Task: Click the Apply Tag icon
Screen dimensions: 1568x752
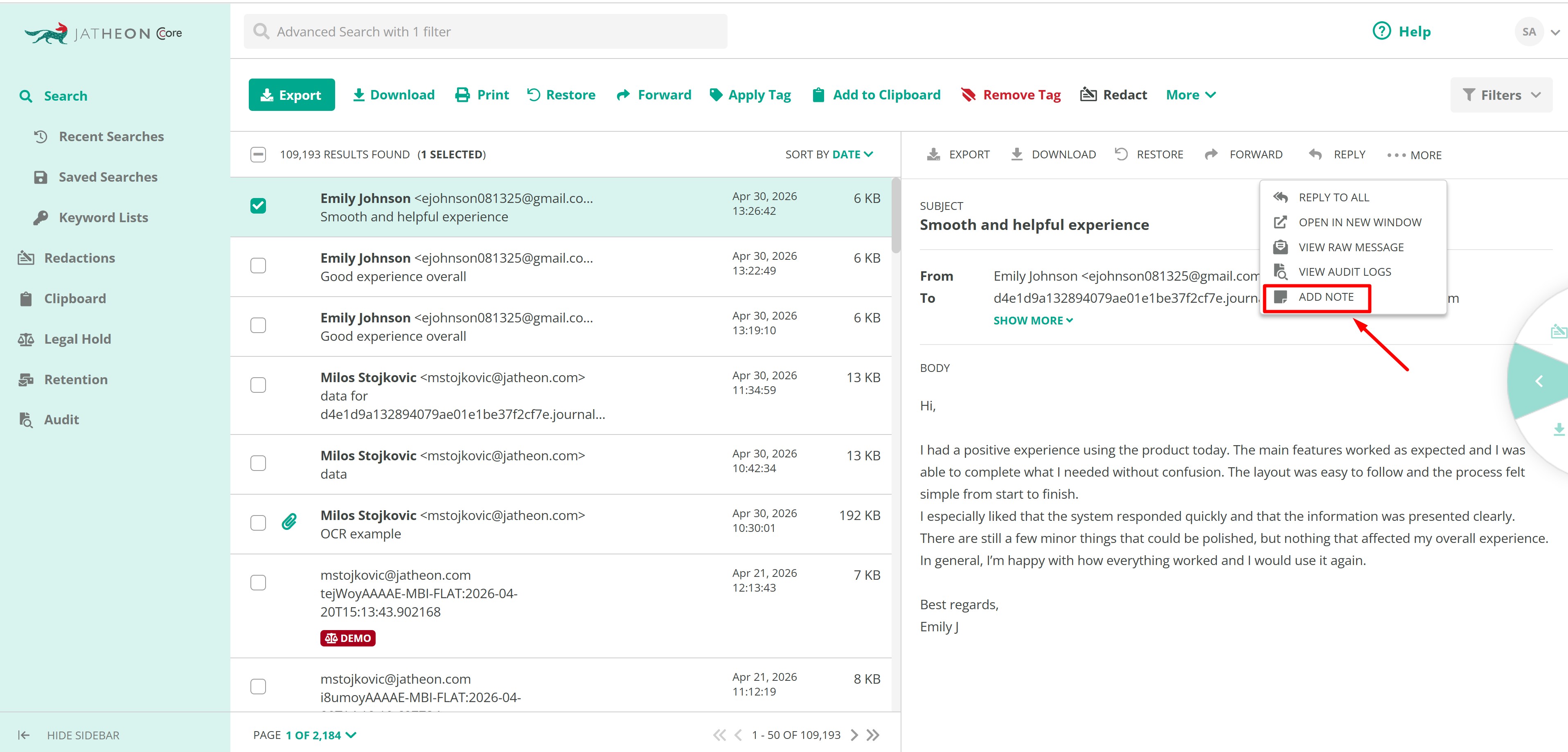Action: [x=716, y=95]
